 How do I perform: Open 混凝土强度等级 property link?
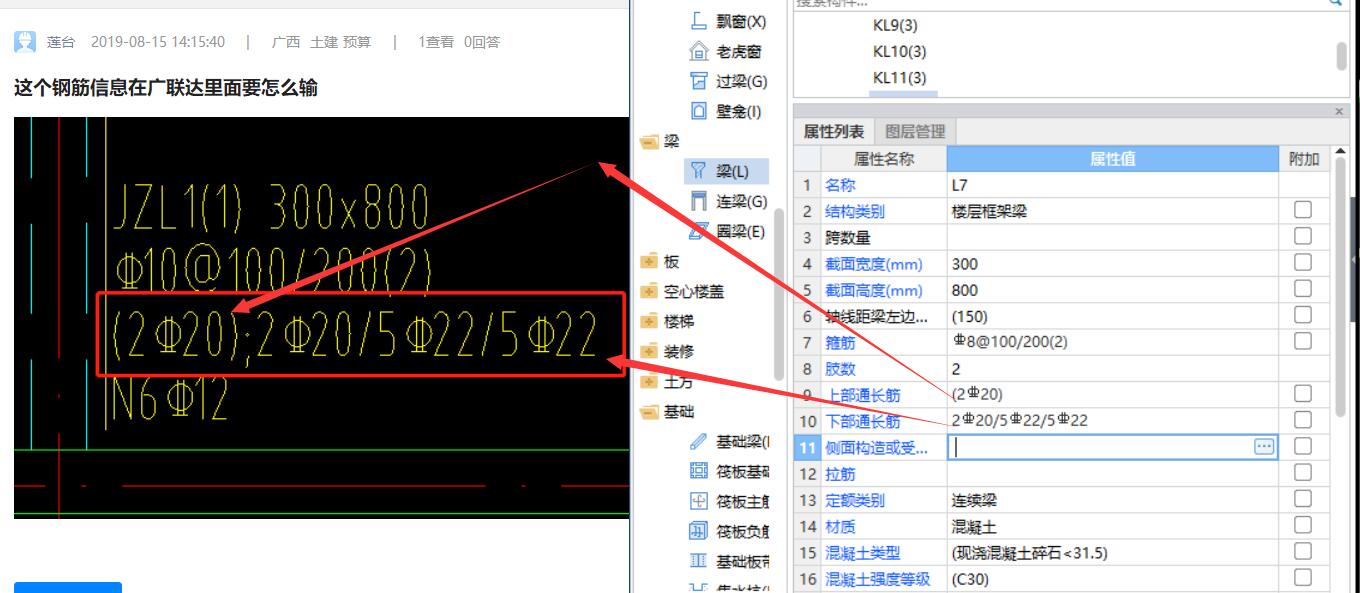(x=878, y=578)
